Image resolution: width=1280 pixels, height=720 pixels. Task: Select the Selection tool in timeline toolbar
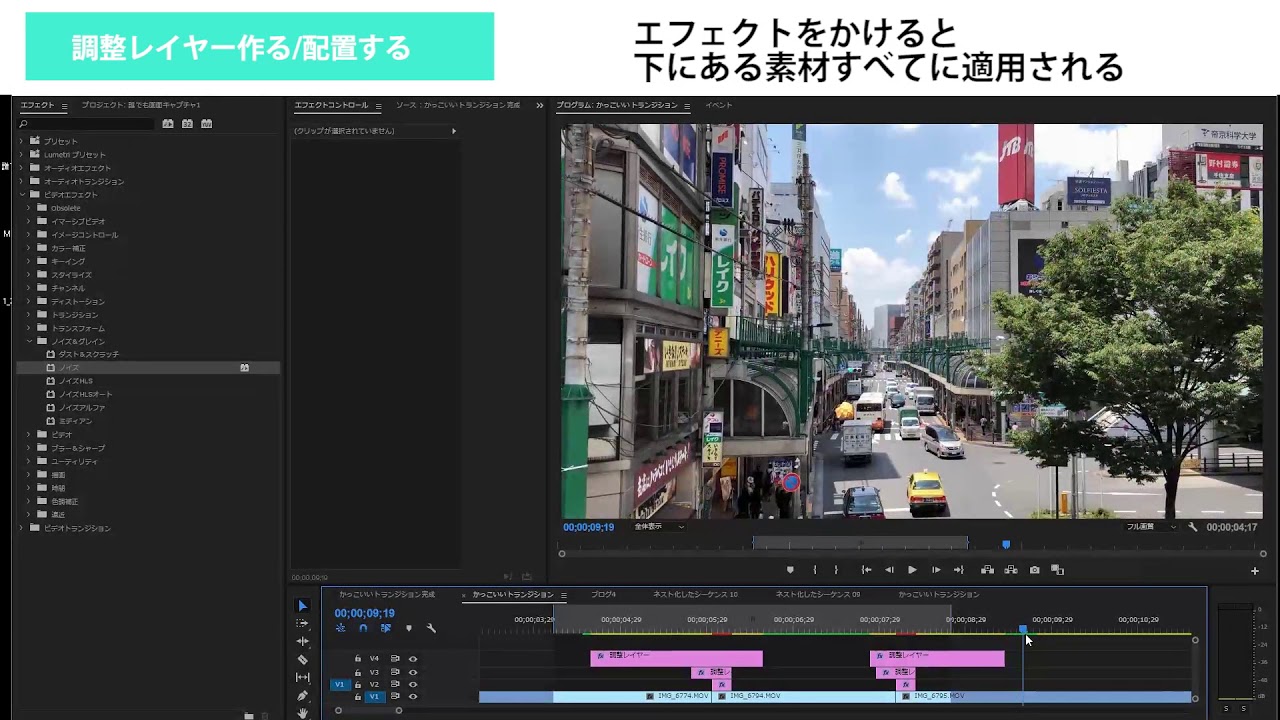tap(303, 606)
